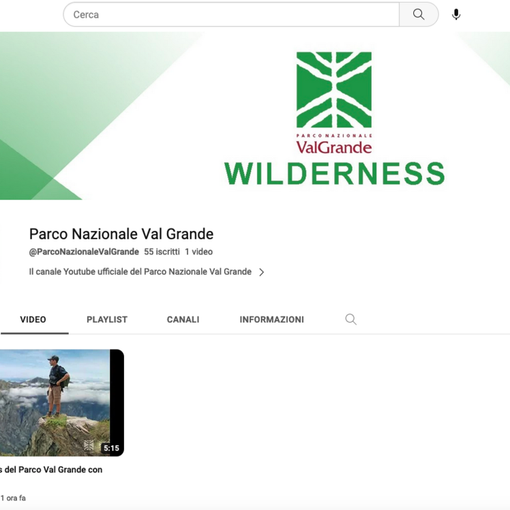Switch to the PLAYLIST tab
The height and width of the screenshot is (510, 510).
pyautogui.click(x=107, y=319)
